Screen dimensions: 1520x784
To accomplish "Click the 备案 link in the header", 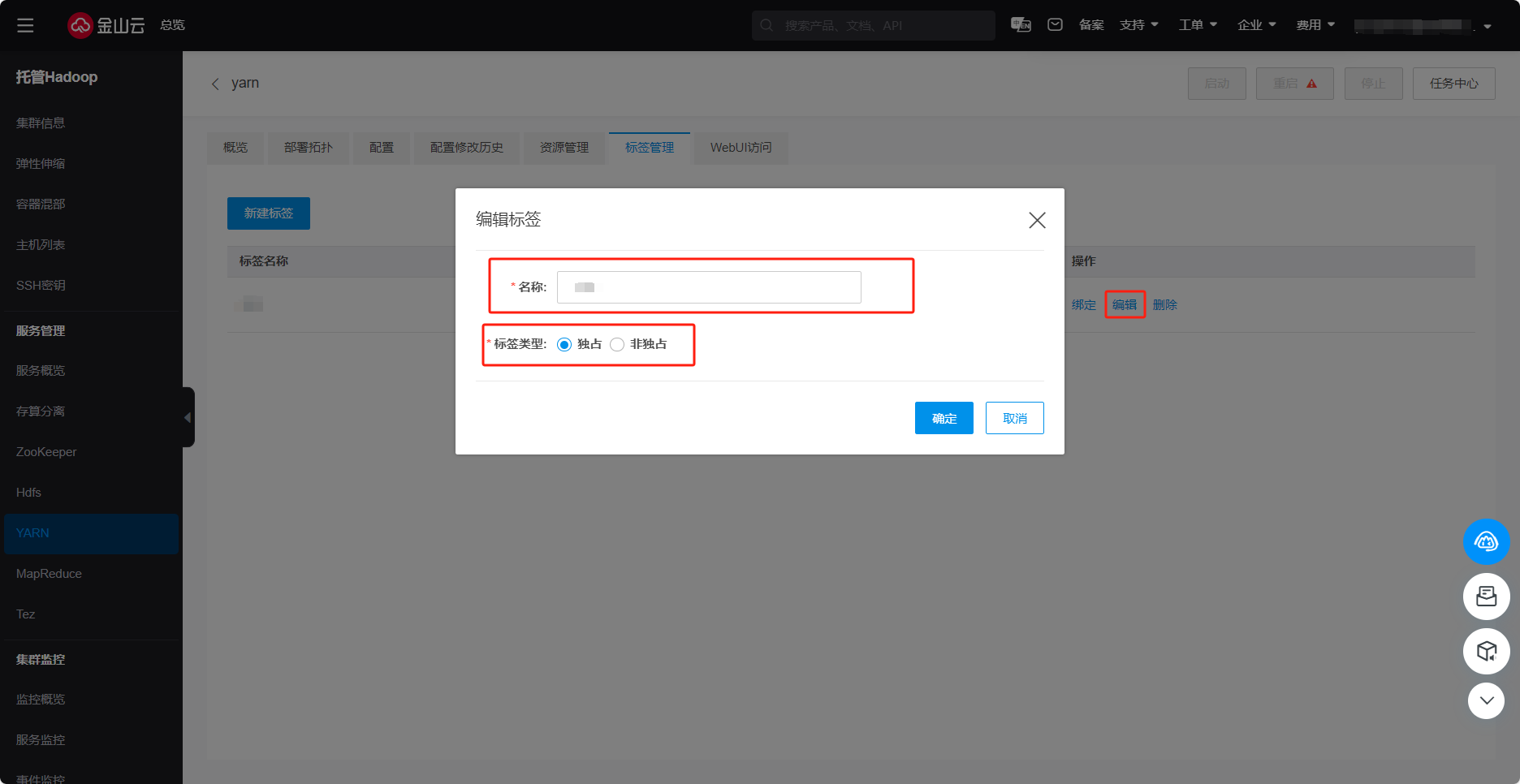I will pyautogui.click(x=1091, y=25).
